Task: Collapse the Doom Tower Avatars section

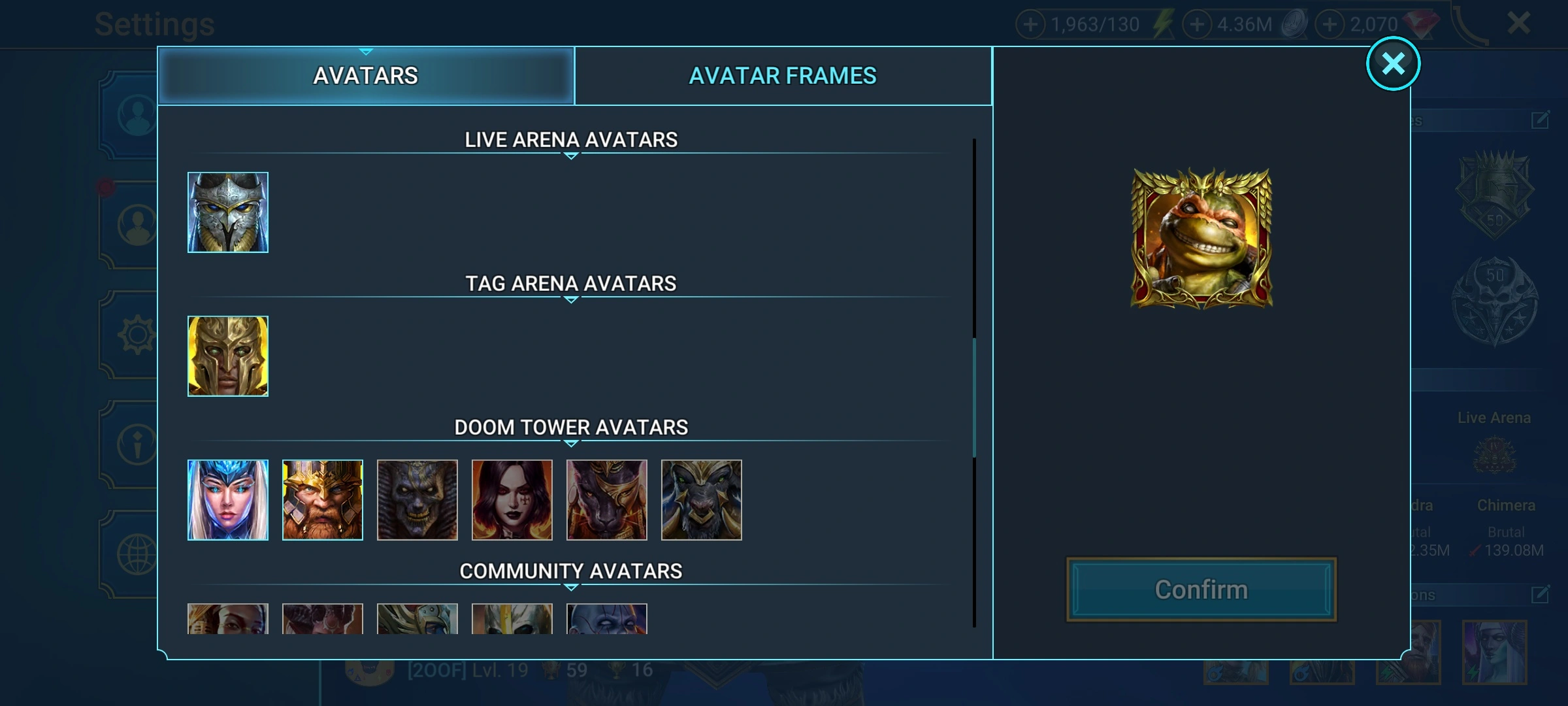Action: point(570,443)
